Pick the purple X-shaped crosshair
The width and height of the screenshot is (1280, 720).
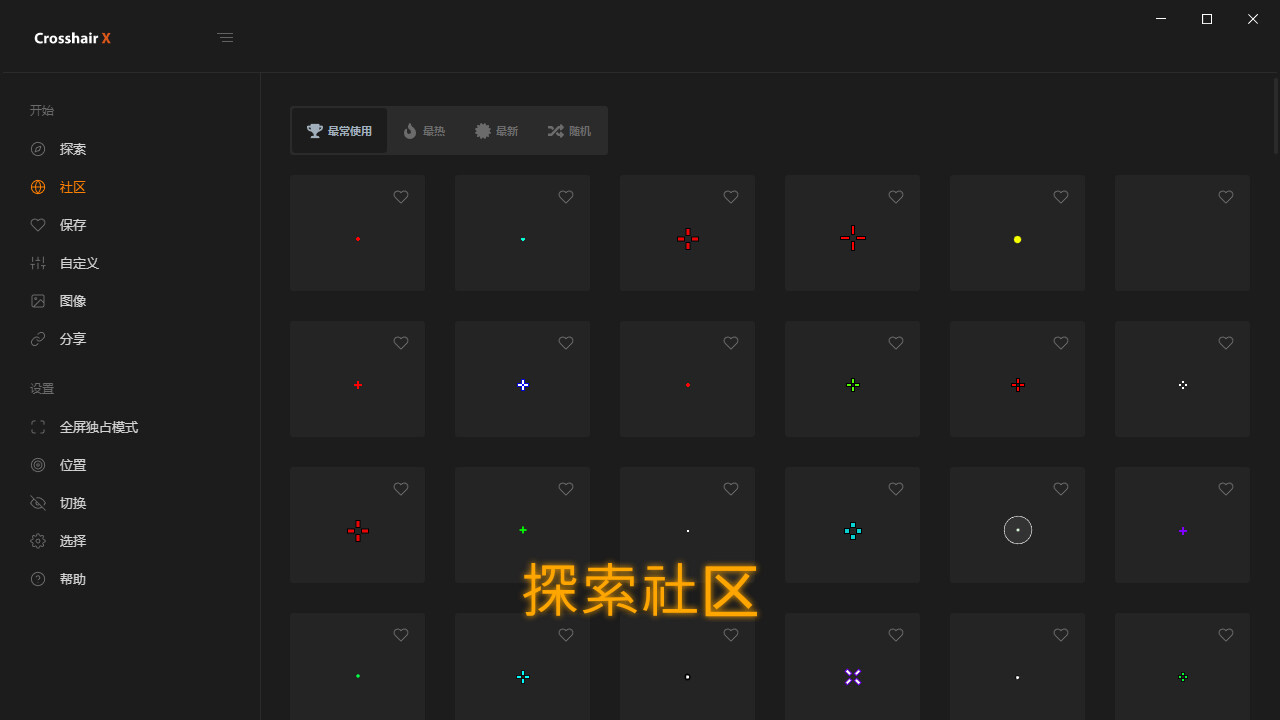(x=852, y=666)
